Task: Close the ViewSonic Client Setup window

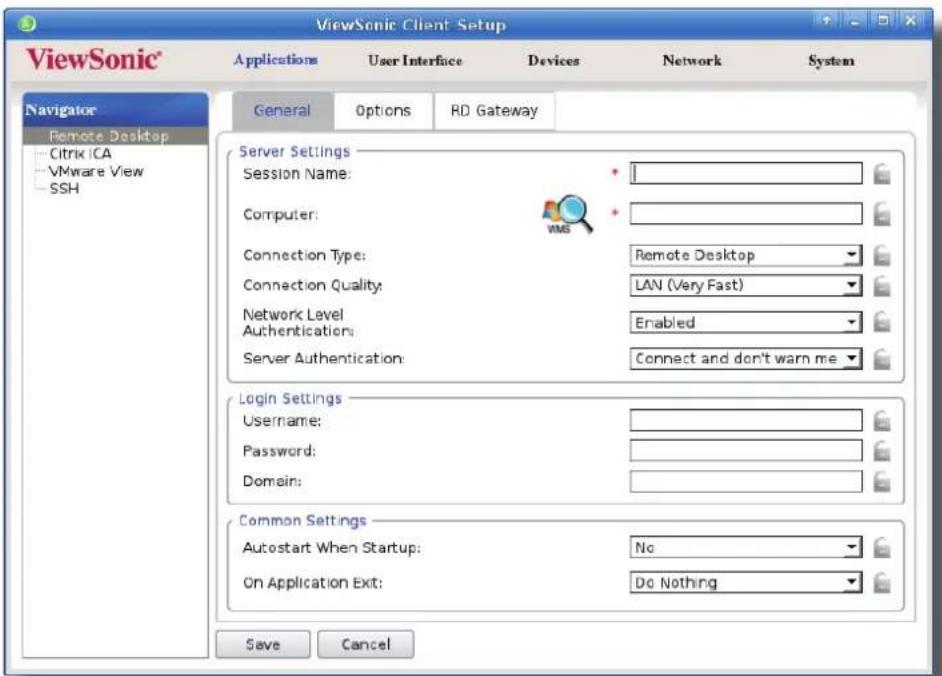Action: [x=911, y=21]
